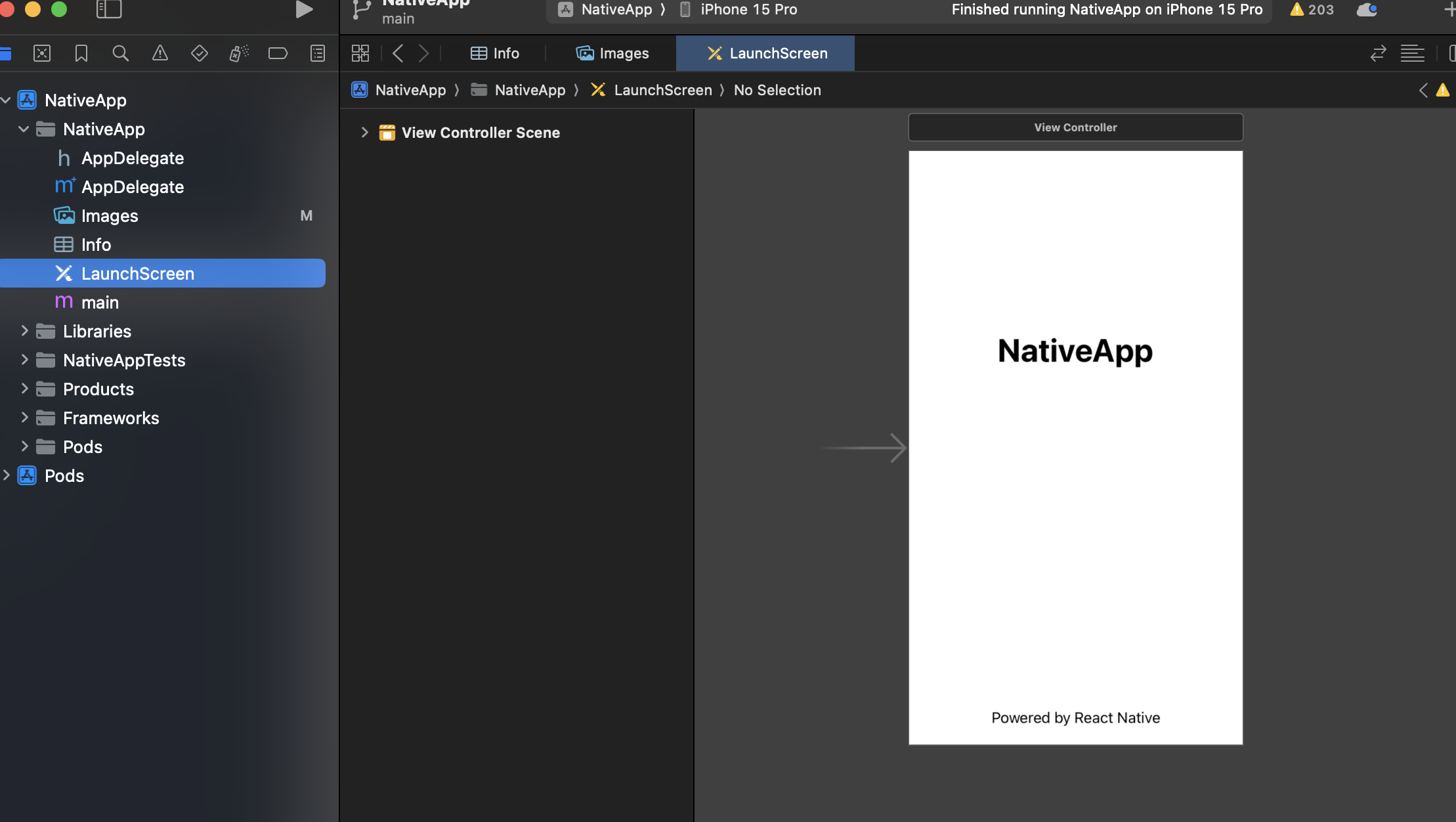
Task: Select the iPhone 15 Pro destination
Action: point(739,9)
